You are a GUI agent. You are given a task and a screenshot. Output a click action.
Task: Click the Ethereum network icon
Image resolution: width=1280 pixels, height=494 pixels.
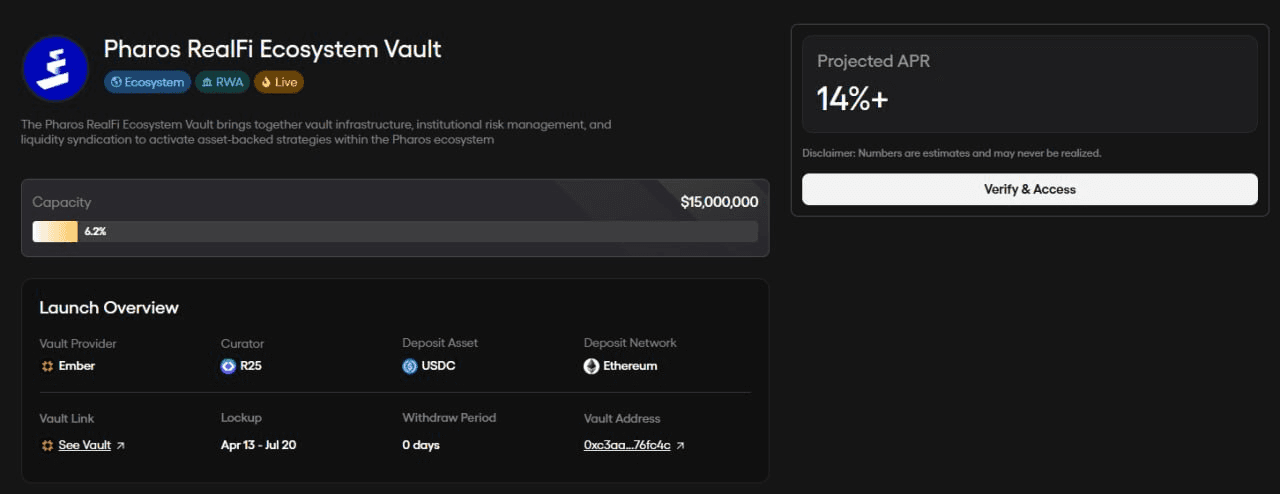coord(591,366)
